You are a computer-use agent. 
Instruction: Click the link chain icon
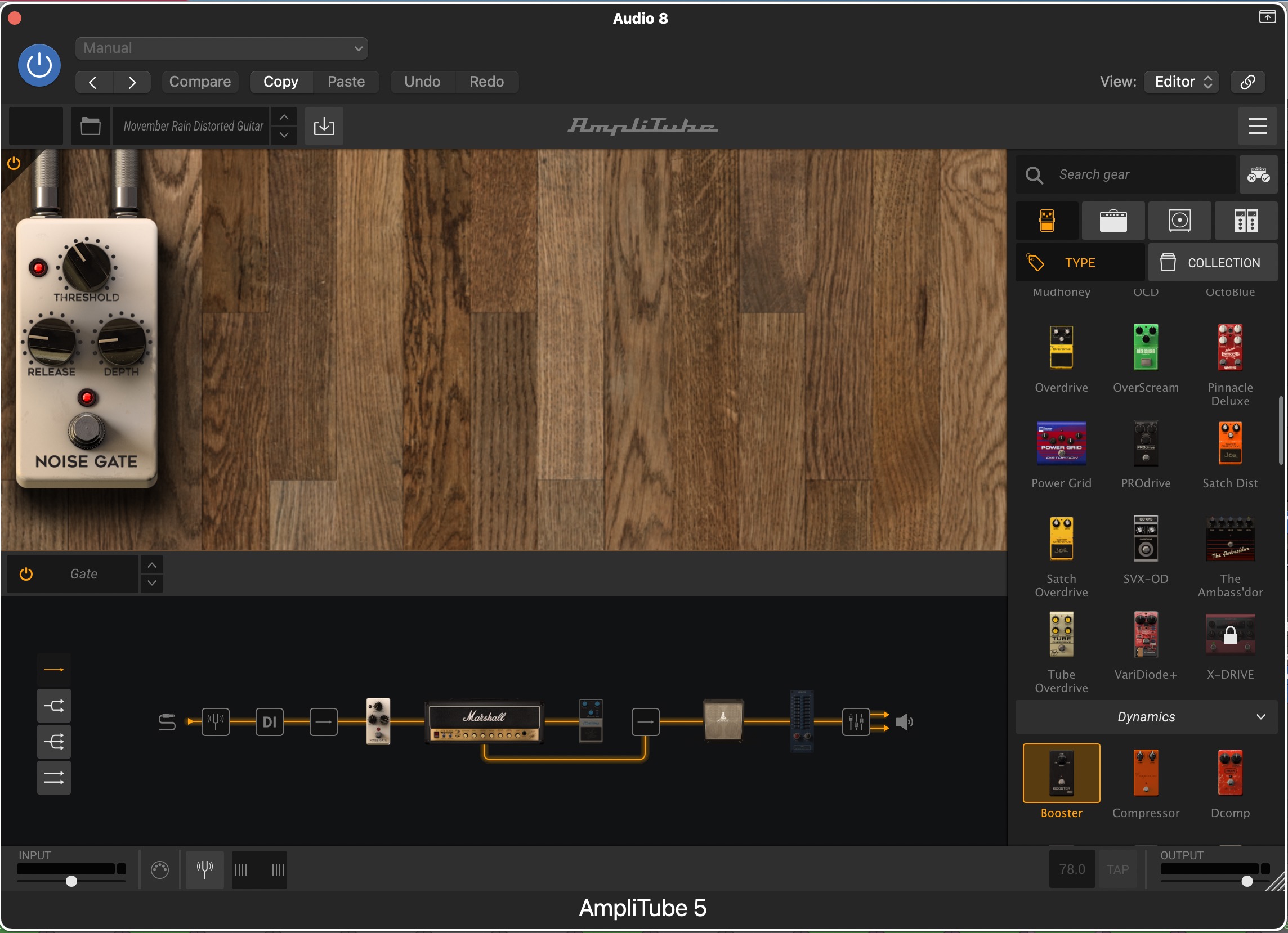tap(1247, 82)
